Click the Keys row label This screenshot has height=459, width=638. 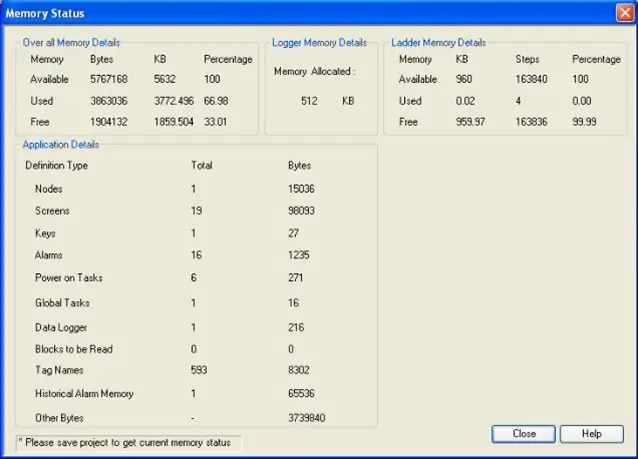[x=45, y=234]
